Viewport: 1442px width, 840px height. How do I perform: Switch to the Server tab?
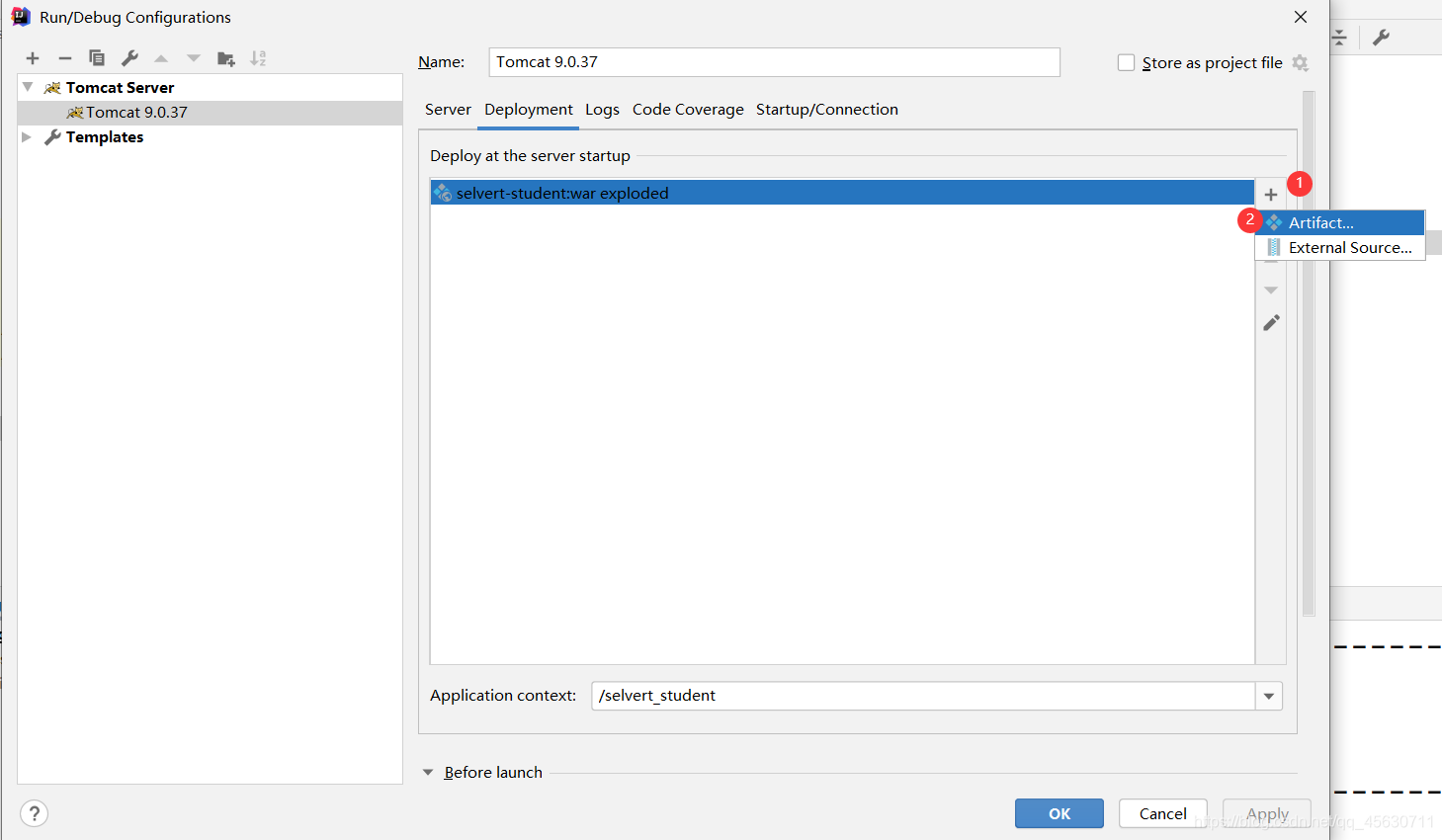(x=448, y=110)
